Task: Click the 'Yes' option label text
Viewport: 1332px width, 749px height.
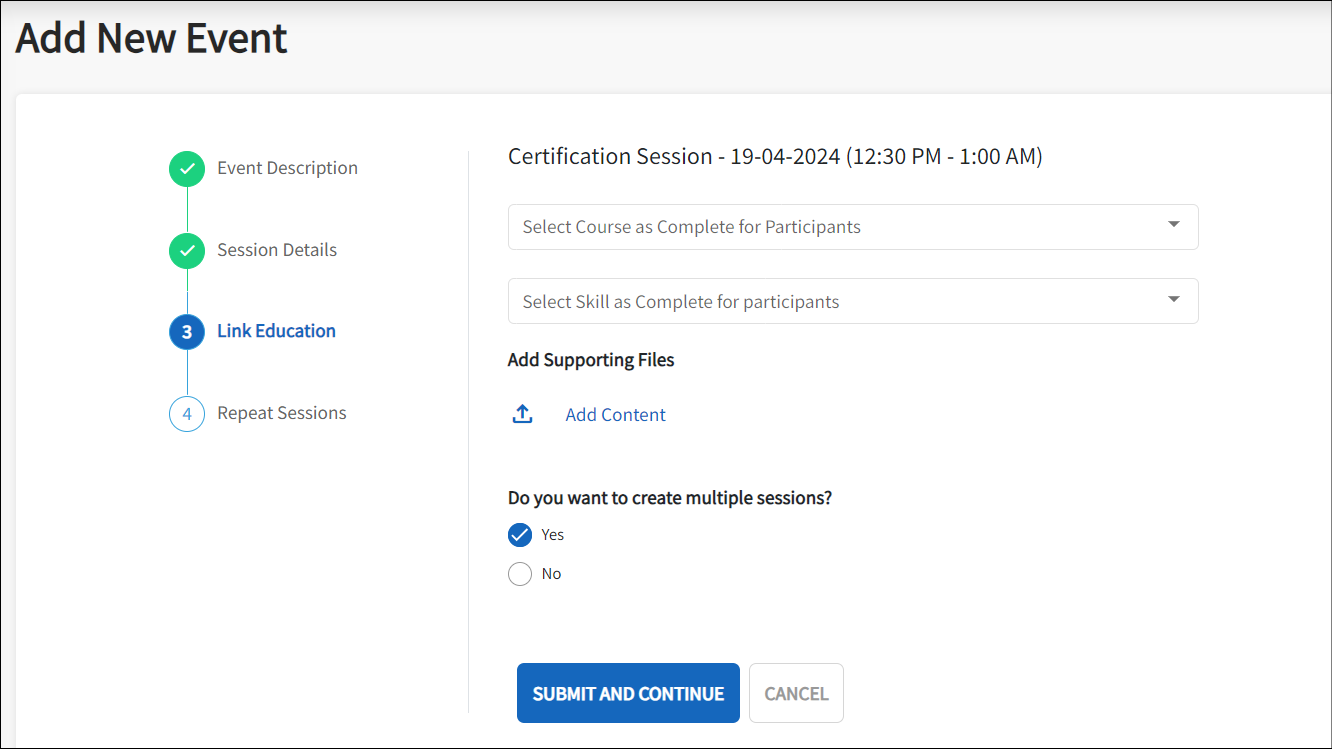Action: pos(553,535)
